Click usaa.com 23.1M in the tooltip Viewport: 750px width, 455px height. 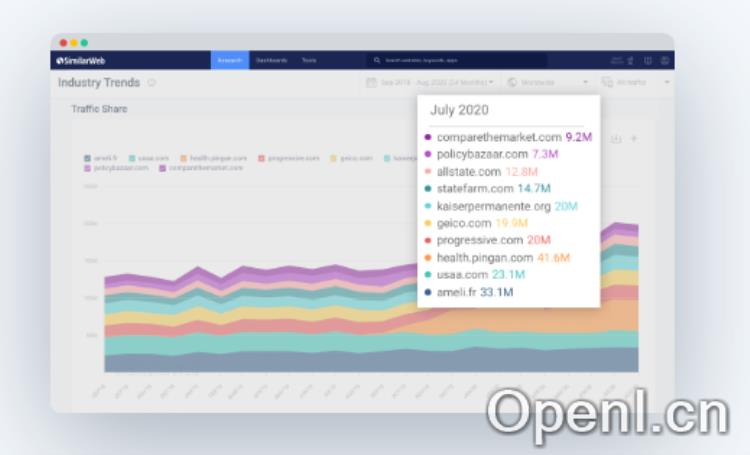click(x=474, y=275)
